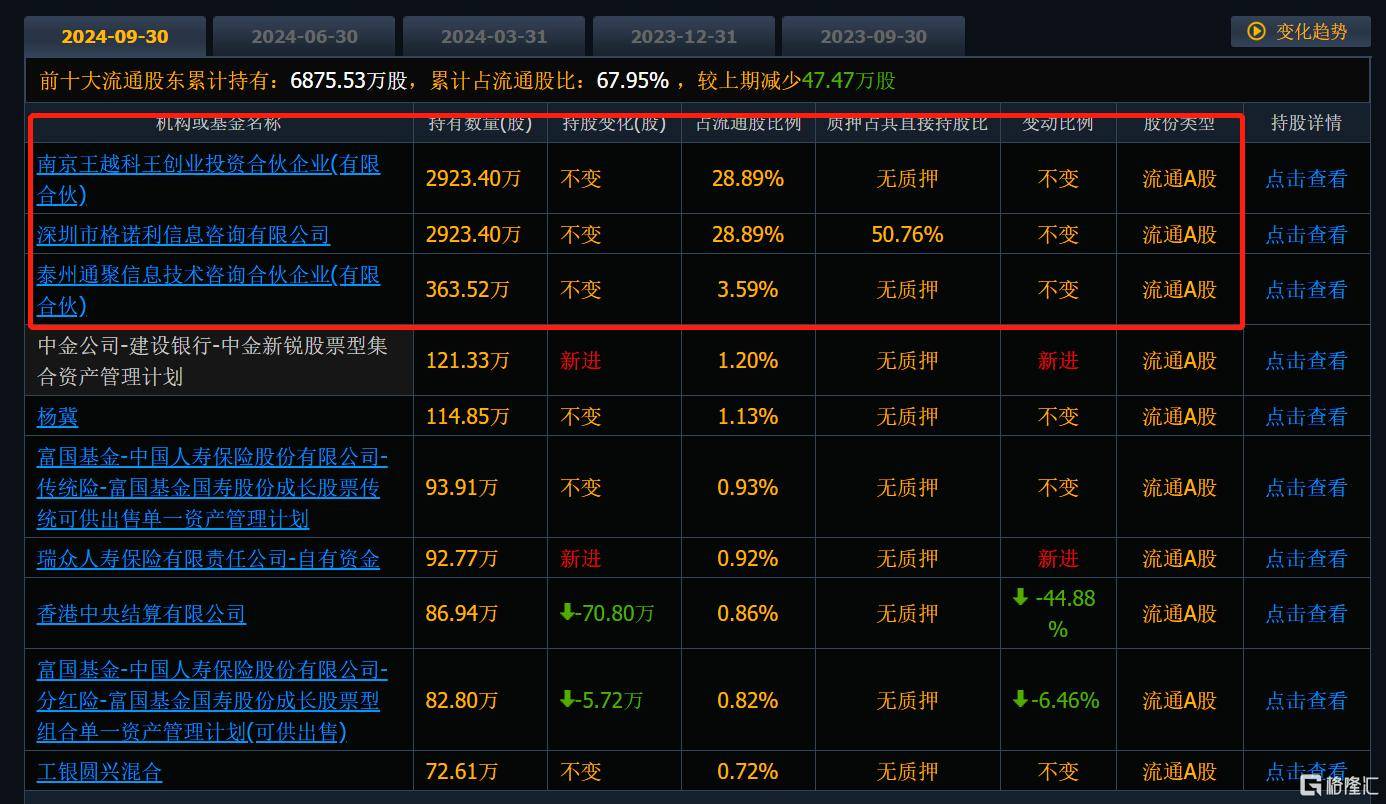Viewport: 1386px width, 804px height.
Task: Click the 1.20% float share cell
Action: [748, 360]
